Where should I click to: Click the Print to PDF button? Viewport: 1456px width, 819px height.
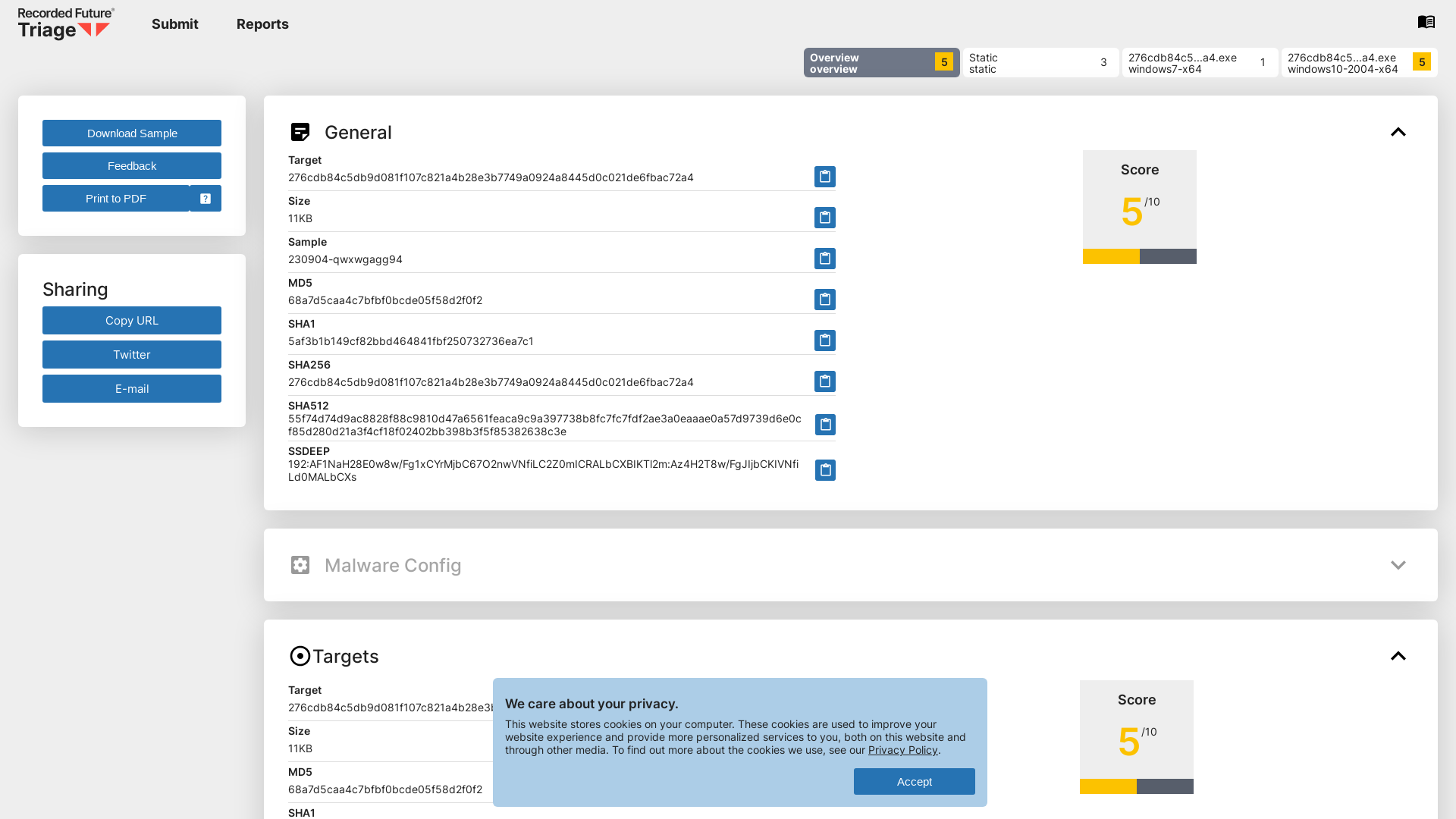(x=131, y=198)
